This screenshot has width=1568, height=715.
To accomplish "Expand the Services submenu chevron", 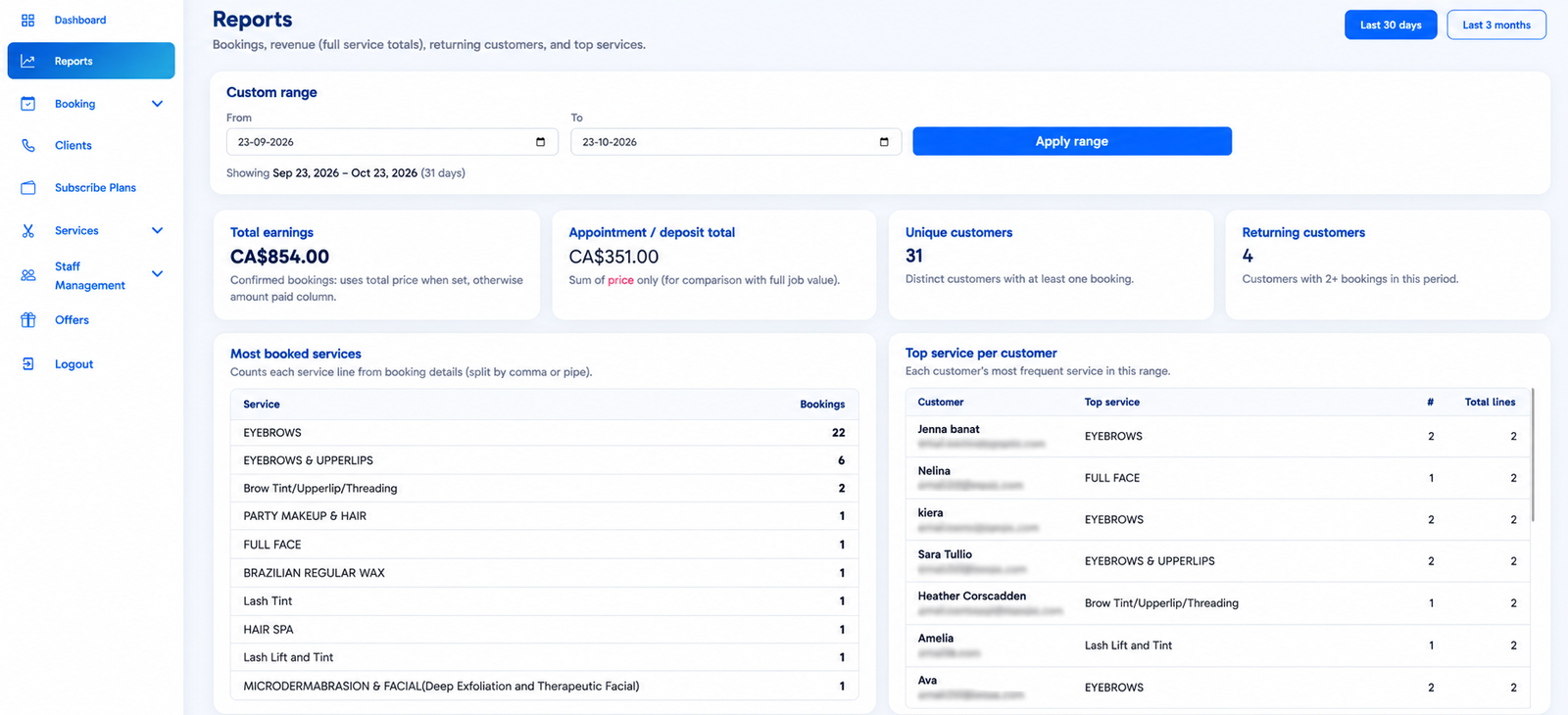I will click(158, 231).
